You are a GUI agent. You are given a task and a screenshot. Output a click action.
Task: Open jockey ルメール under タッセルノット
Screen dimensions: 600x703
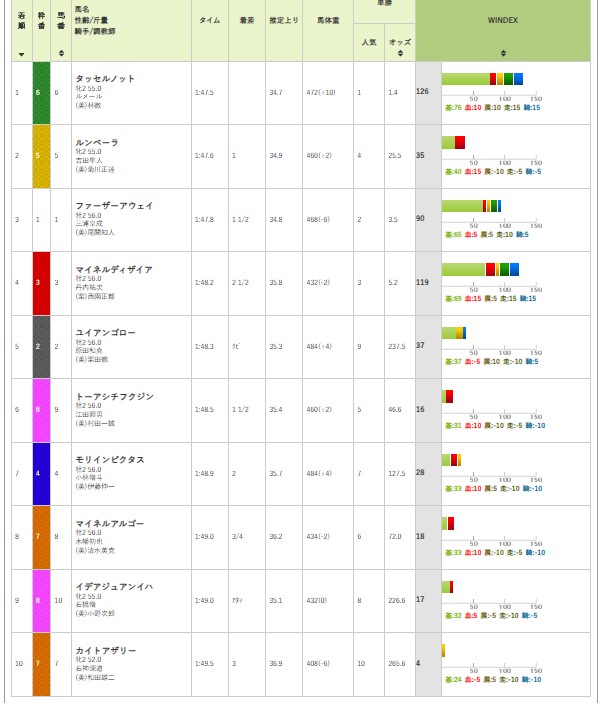88,96
